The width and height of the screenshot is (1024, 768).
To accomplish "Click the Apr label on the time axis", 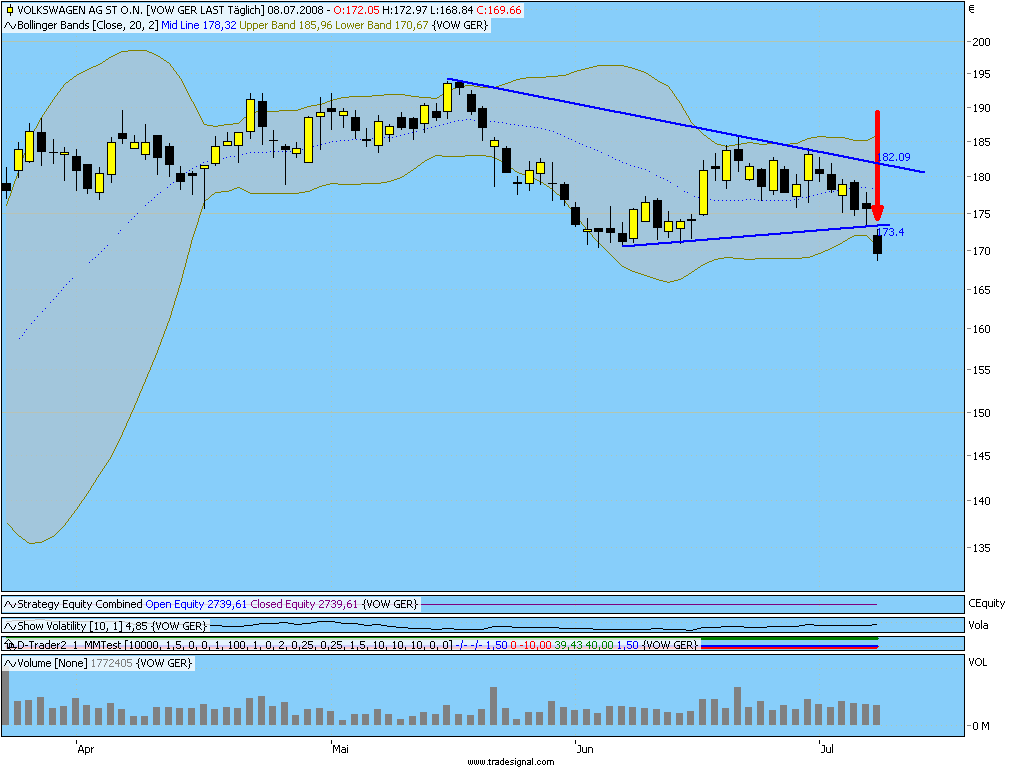I will [86, 749].
